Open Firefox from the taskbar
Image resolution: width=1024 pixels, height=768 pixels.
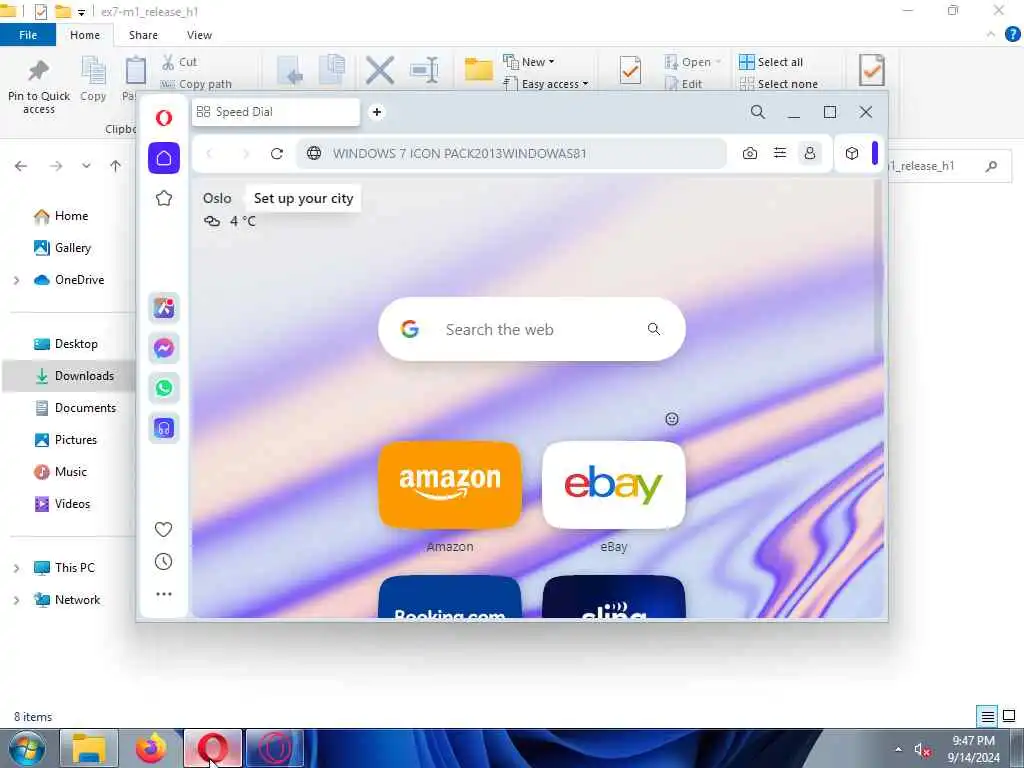[x=151, y=748]
